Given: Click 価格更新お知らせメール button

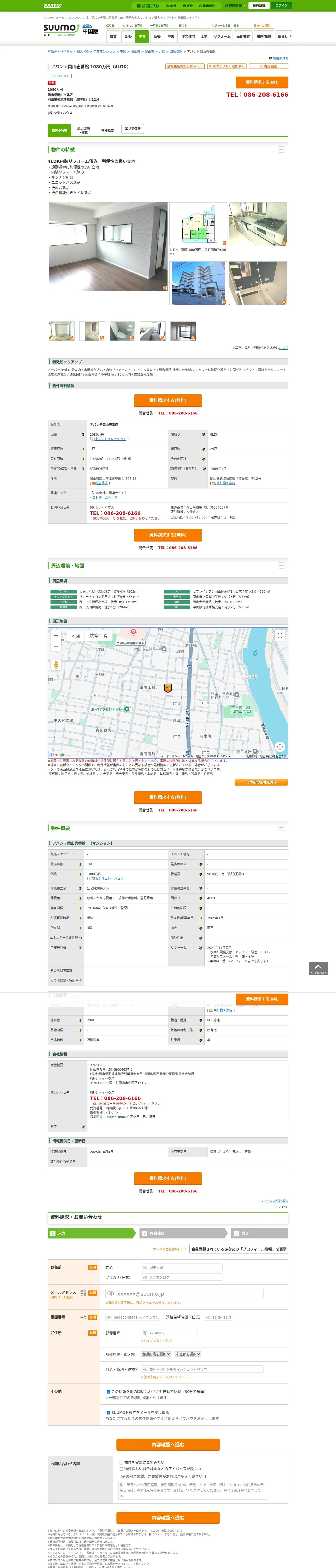Looking at the screenshot, I should point(185,66).
